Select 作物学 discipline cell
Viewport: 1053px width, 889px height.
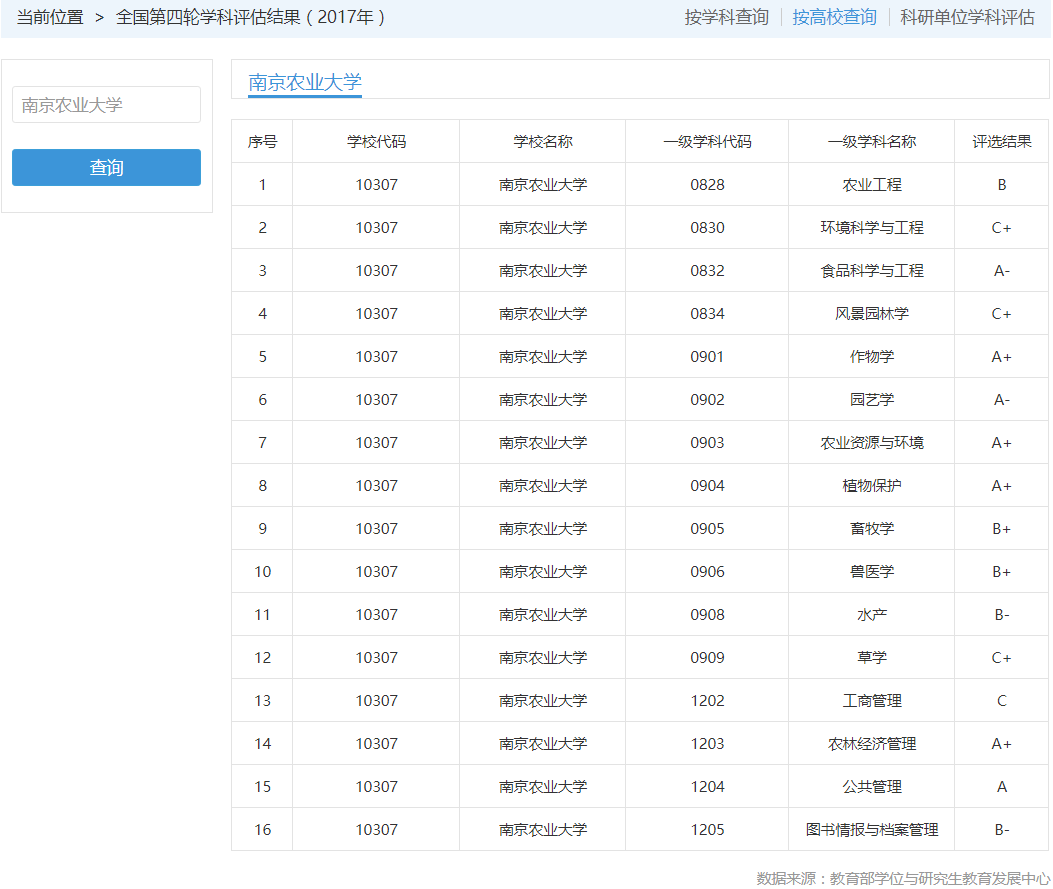(x=872, y=357)
